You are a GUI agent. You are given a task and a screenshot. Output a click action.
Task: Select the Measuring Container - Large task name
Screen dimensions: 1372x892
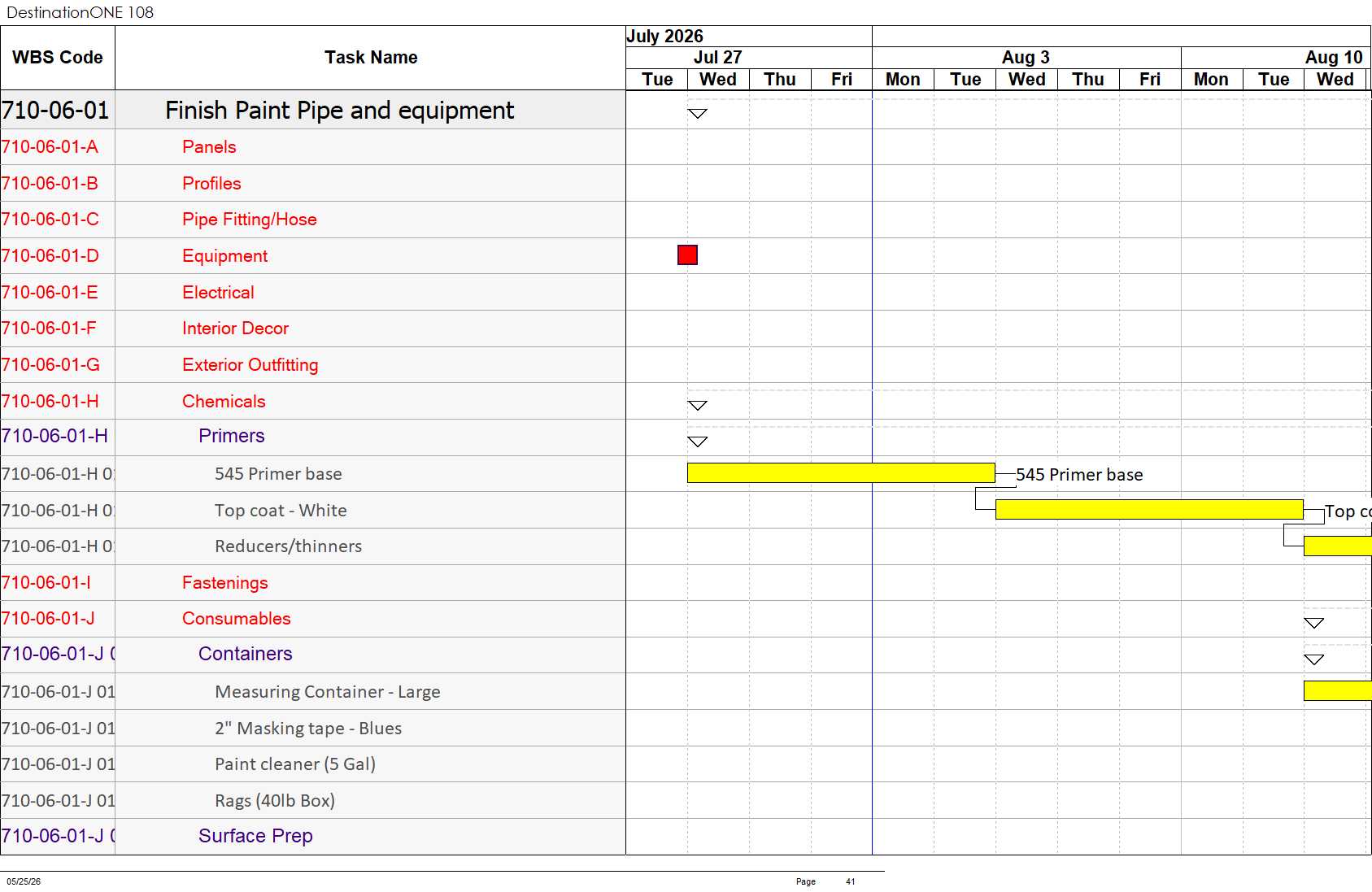[x=328, y=692]
